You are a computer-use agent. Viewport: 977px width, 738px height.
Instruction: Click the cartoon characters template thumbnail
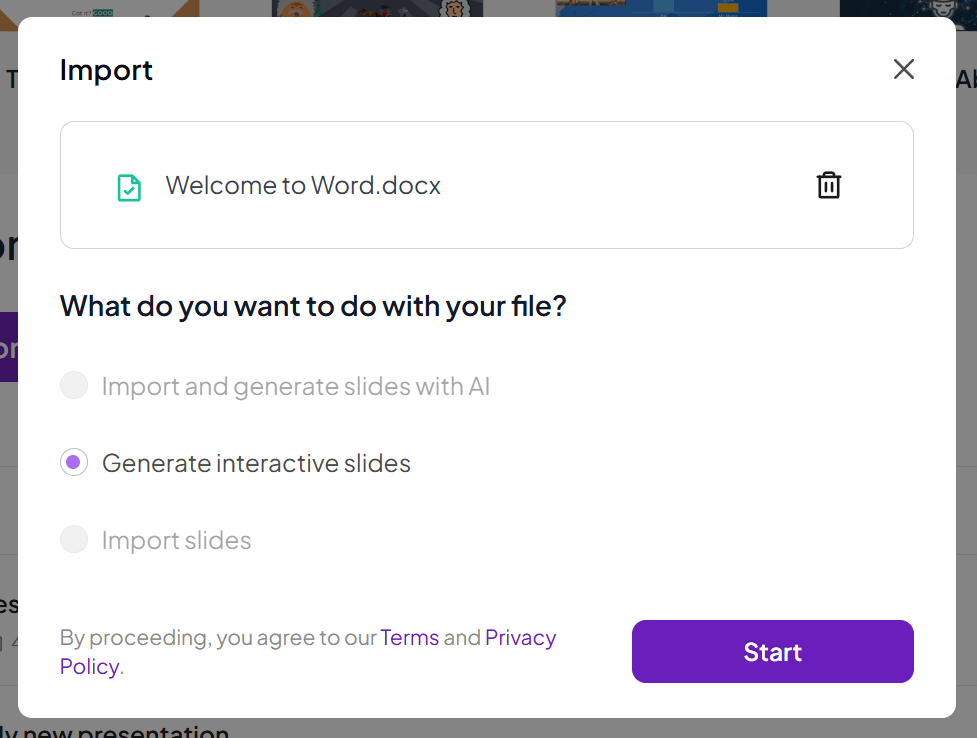pyautogui.click(x=377, y=8)
